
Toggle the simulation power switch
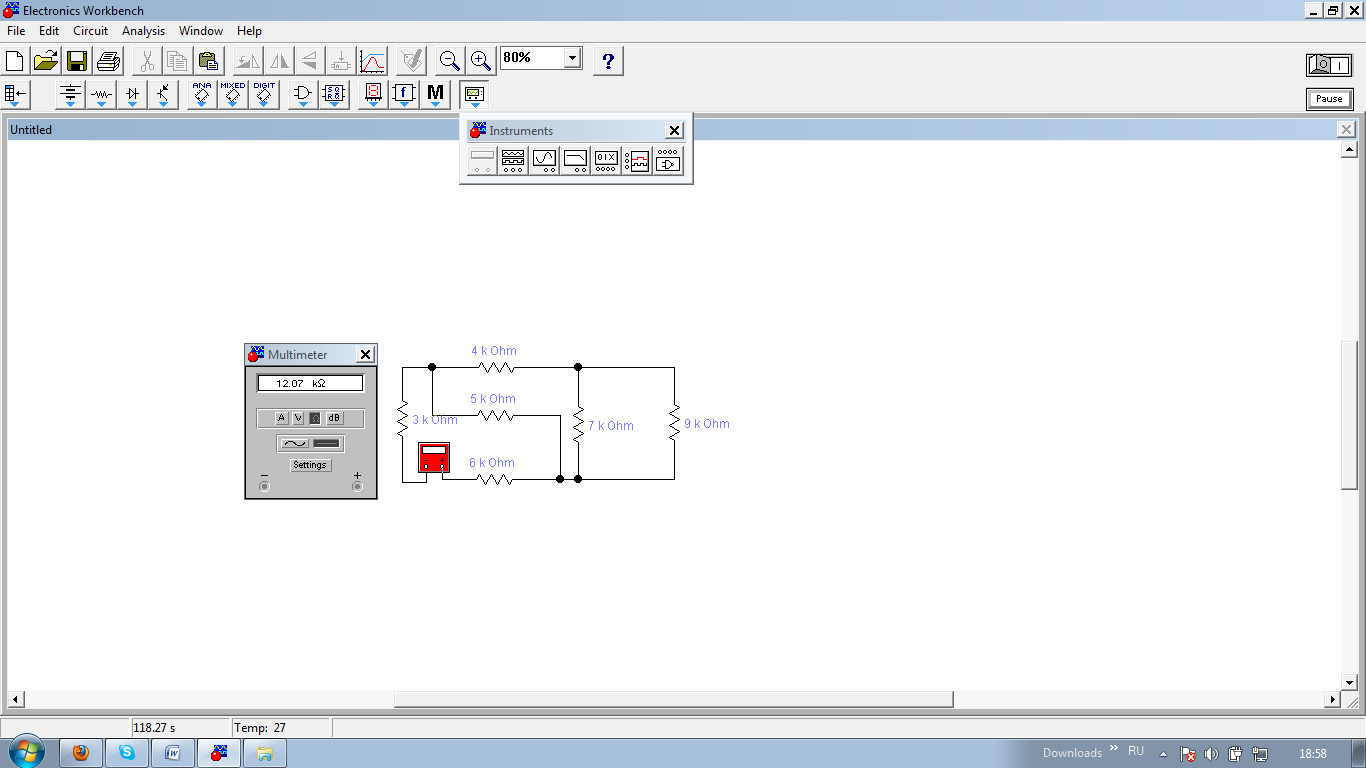(x=1329, y=65)
